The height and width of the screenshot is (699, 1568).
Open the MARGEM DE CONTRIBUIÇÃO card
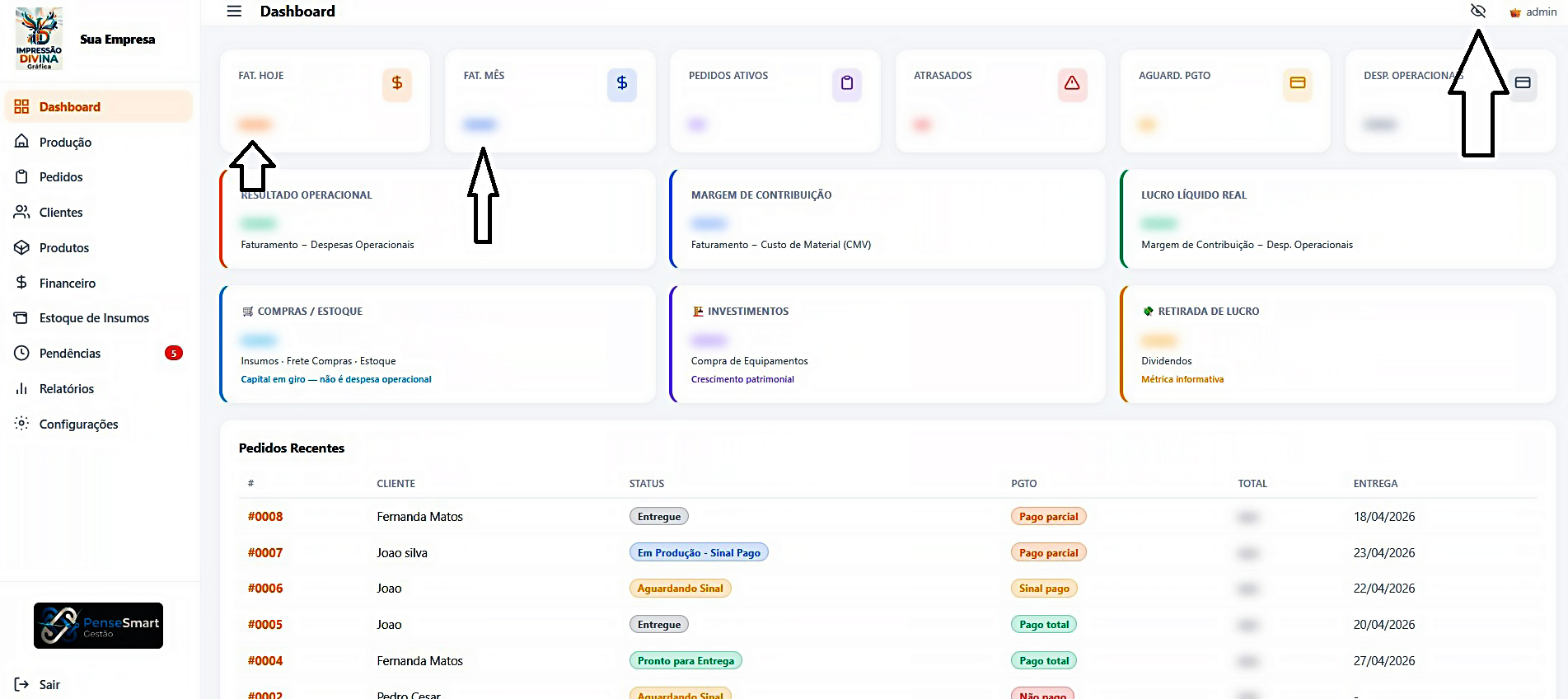coord(887,219)
